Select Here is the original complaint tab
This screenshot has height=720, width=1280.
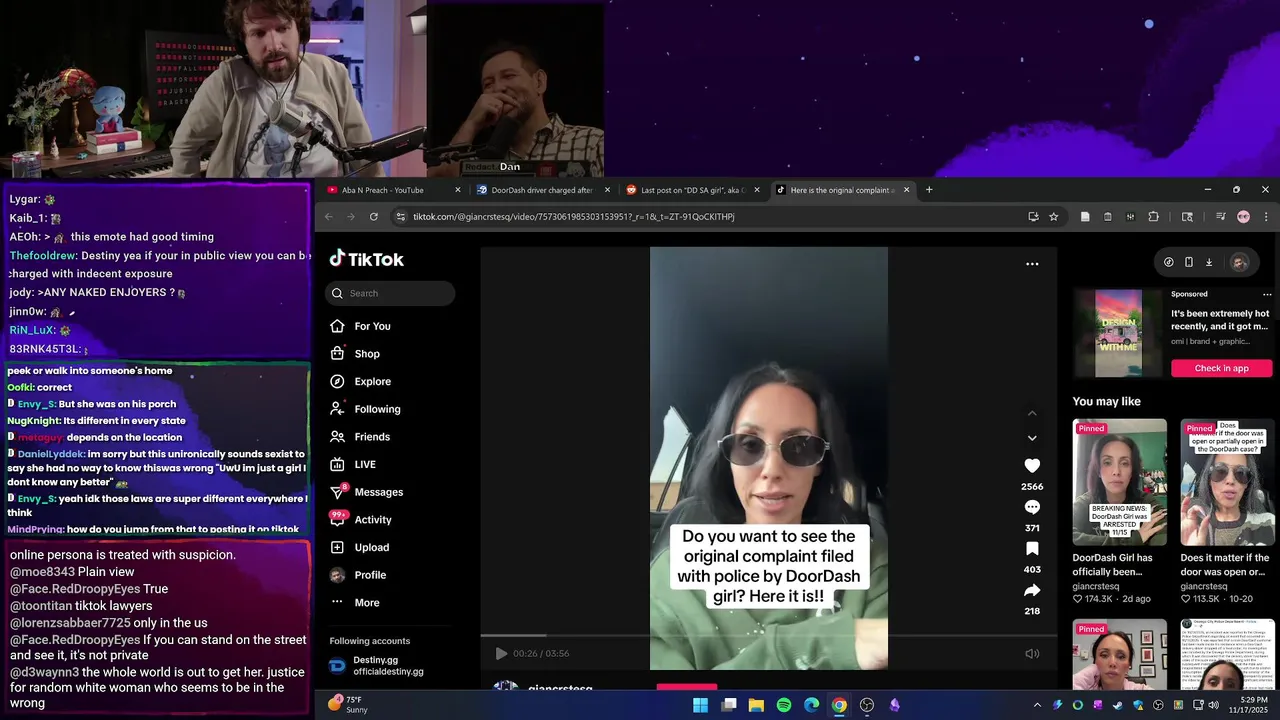click(x=842, y=190)
